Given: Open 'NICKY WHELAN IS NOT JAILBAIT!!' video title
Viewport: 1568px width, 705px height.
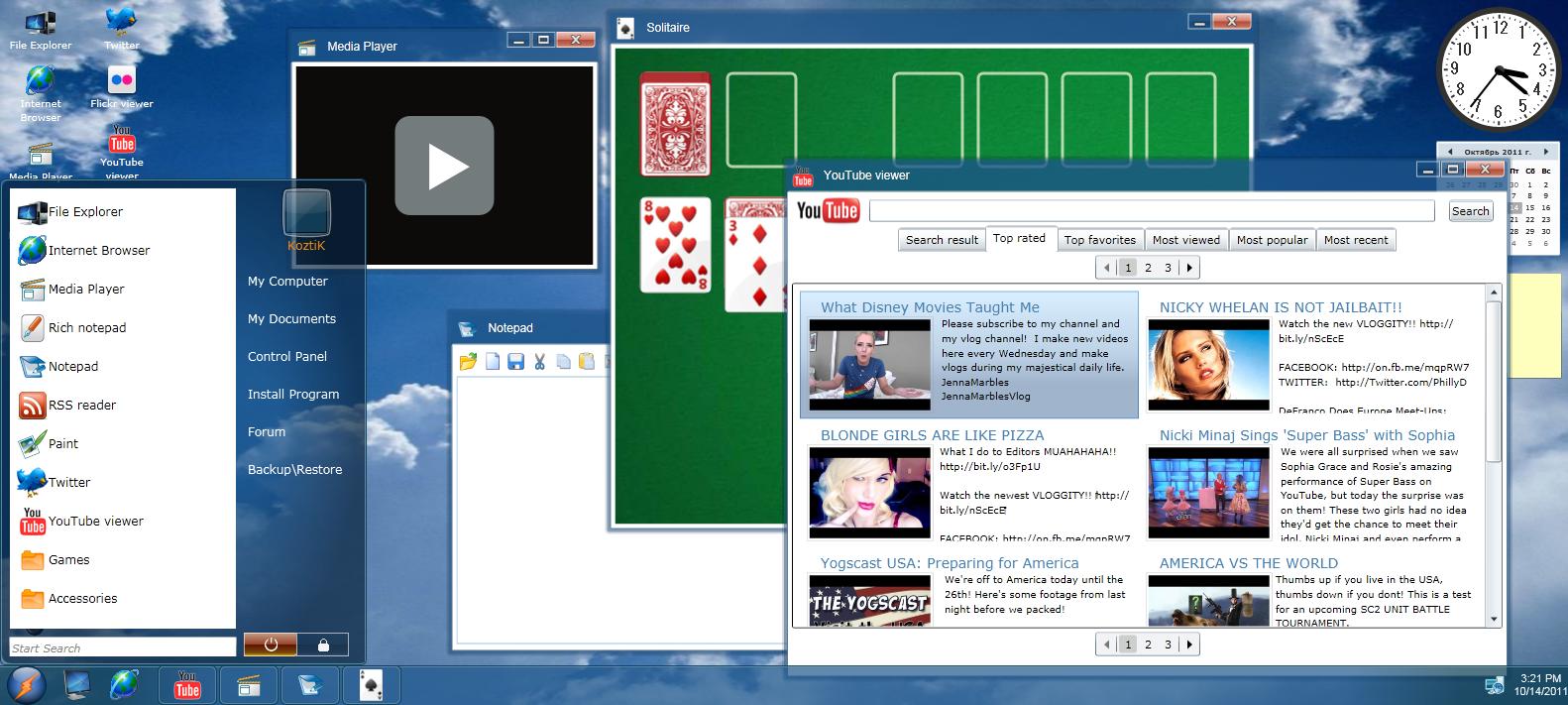Looking at the screenshot, I should [1281, 307].
